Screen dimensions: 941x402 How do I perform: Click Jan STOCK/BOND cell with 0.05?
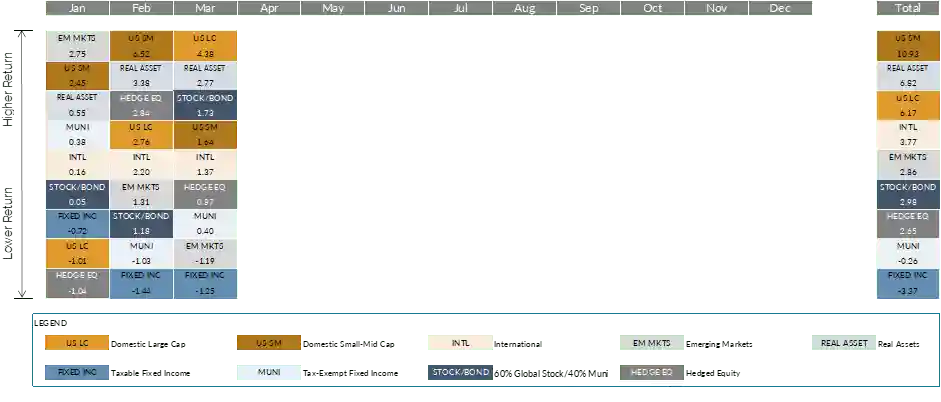tap(77, 194)
